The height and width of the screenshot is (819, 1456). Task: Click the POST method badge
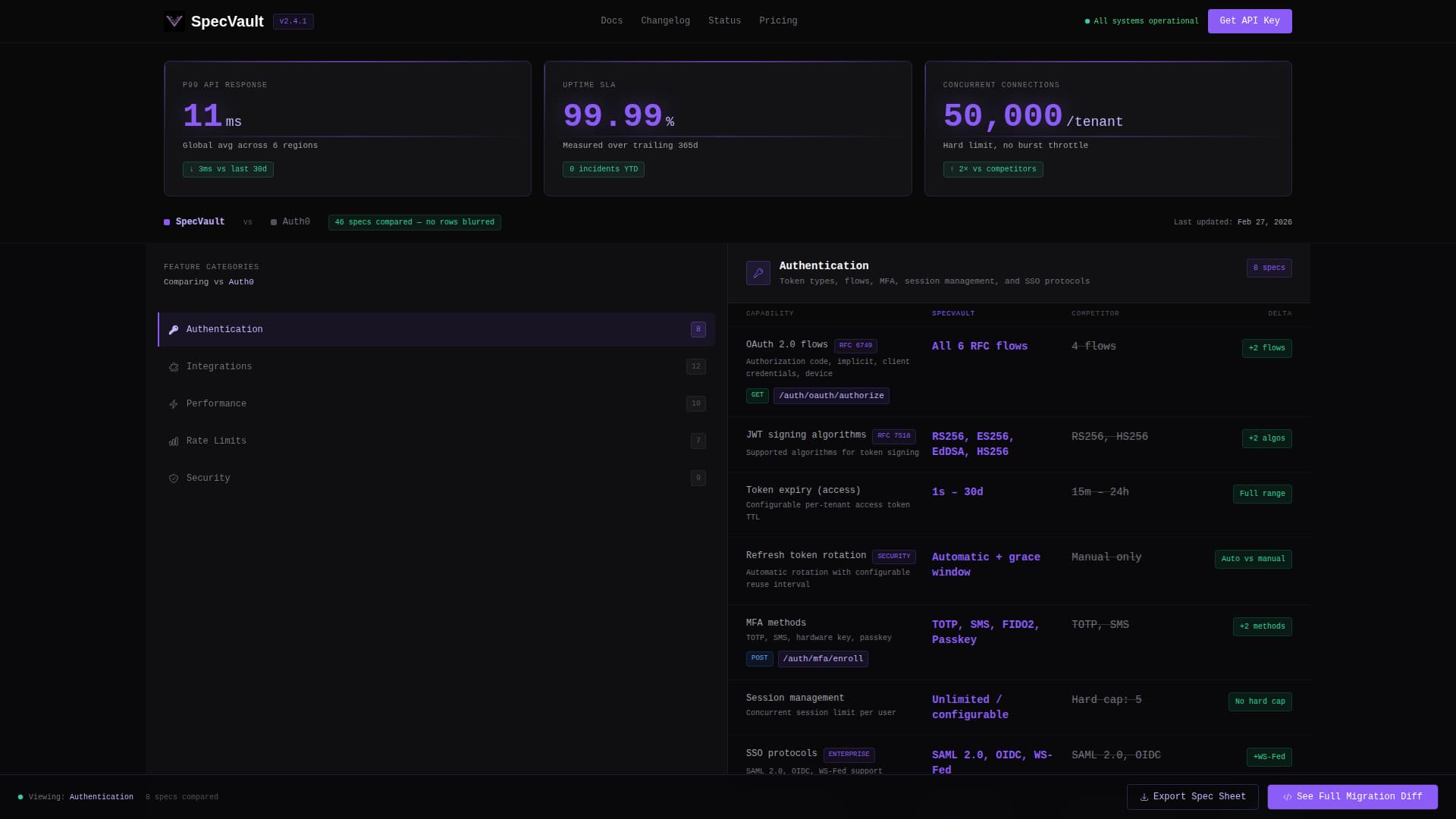click(x=760, y=658)
